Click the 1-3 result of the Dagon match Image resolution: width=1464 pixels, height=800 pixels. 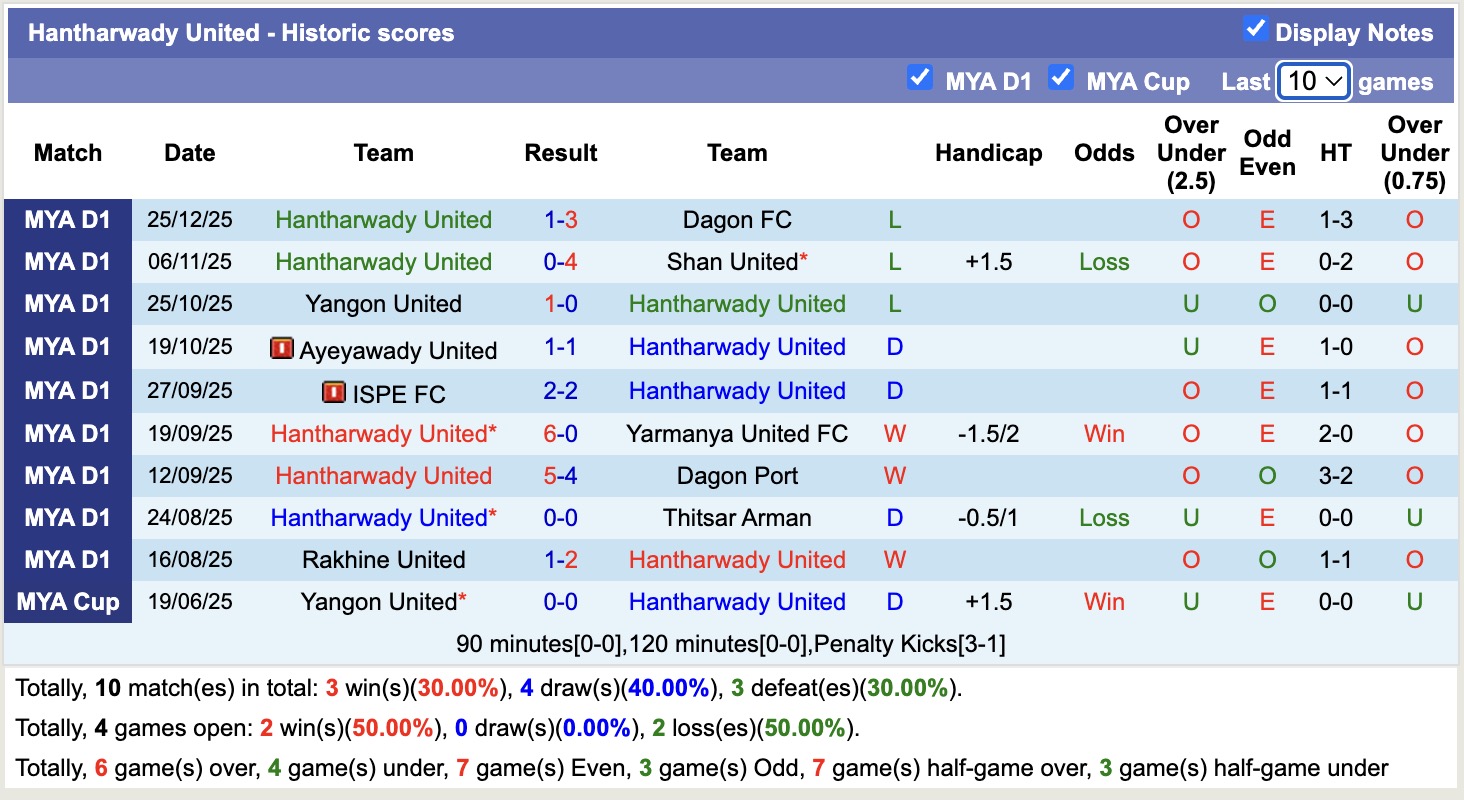(x=561, y=220)
